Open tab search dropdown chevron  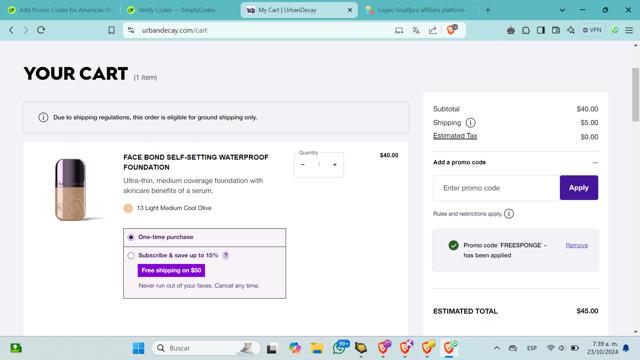562,10
